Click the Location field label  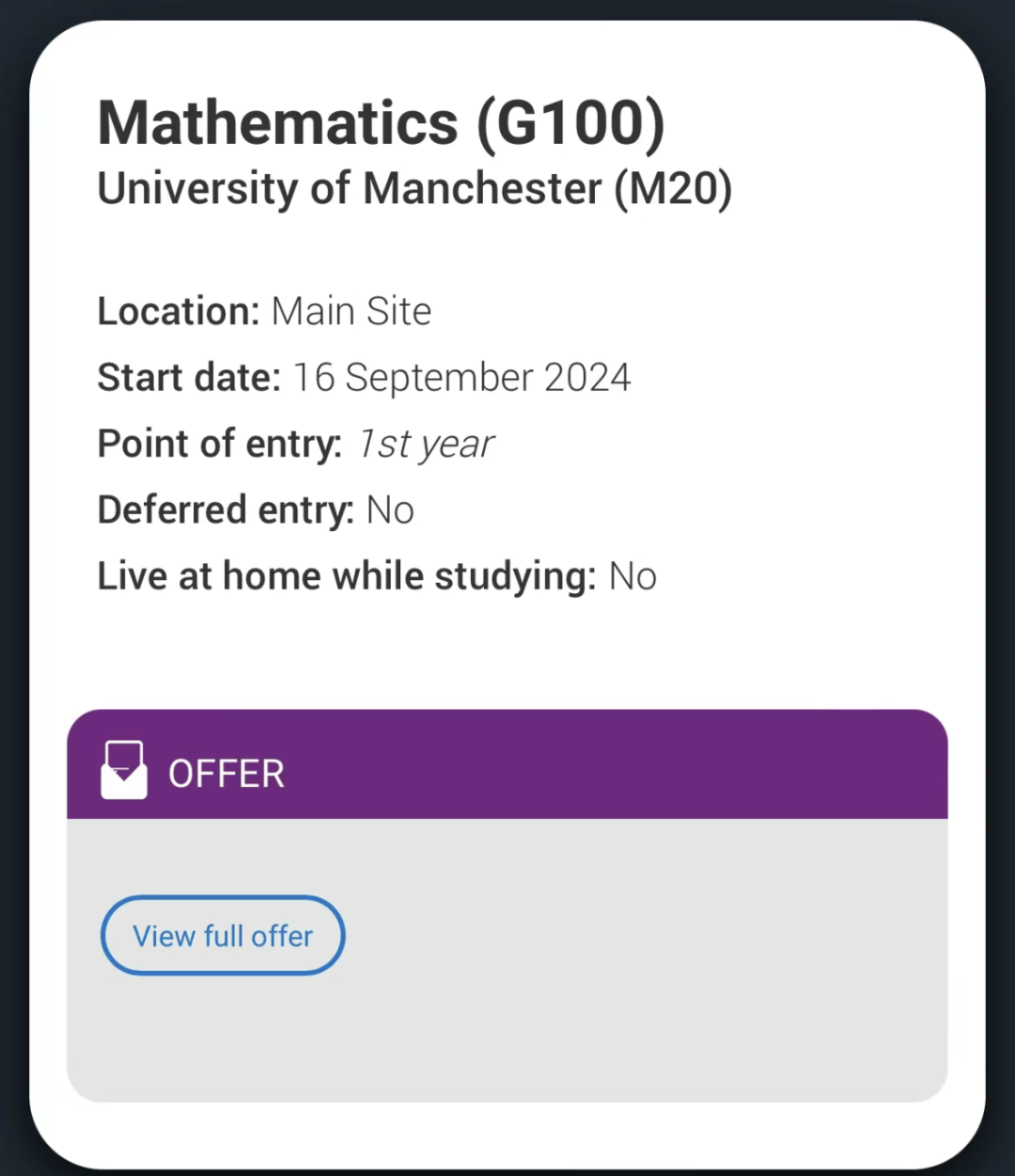179,311
